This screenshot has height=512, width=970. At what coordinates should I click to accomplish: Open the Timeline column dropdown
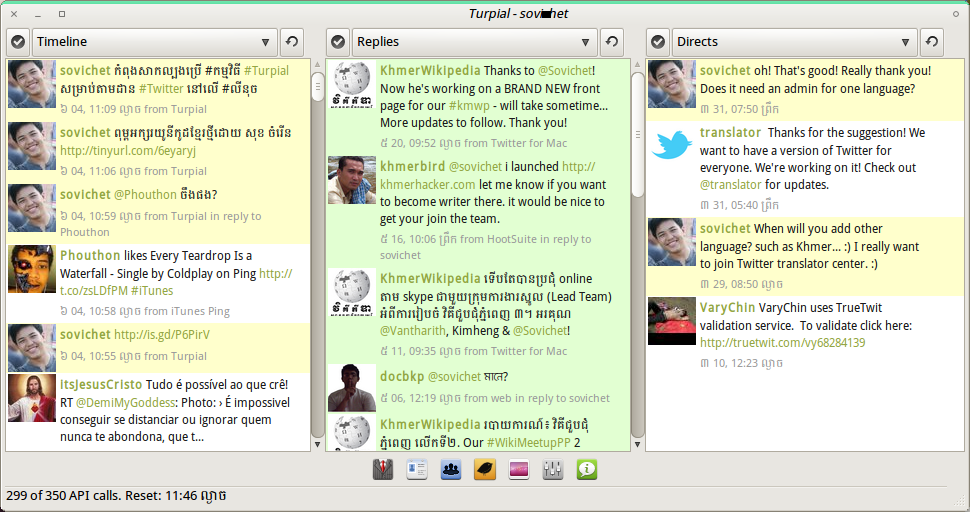coord(155,42)
